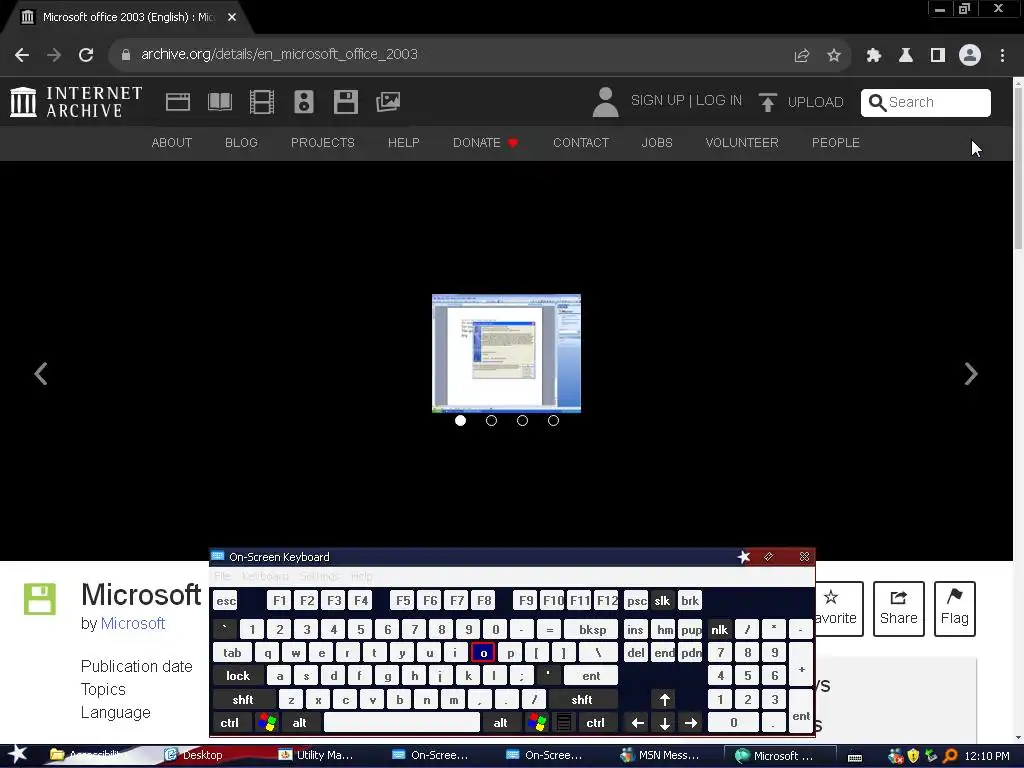Share this page from address bar icon
The image size is (1024, 768).
801,55
